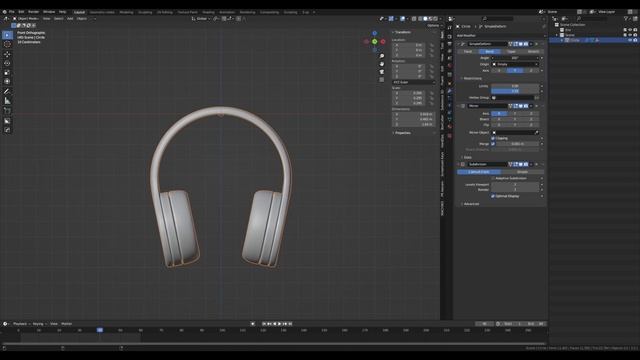Viewport: 640px width, 360px height.
Task: Switch to solid viewport shading
Action: click(x=425, y=19)
